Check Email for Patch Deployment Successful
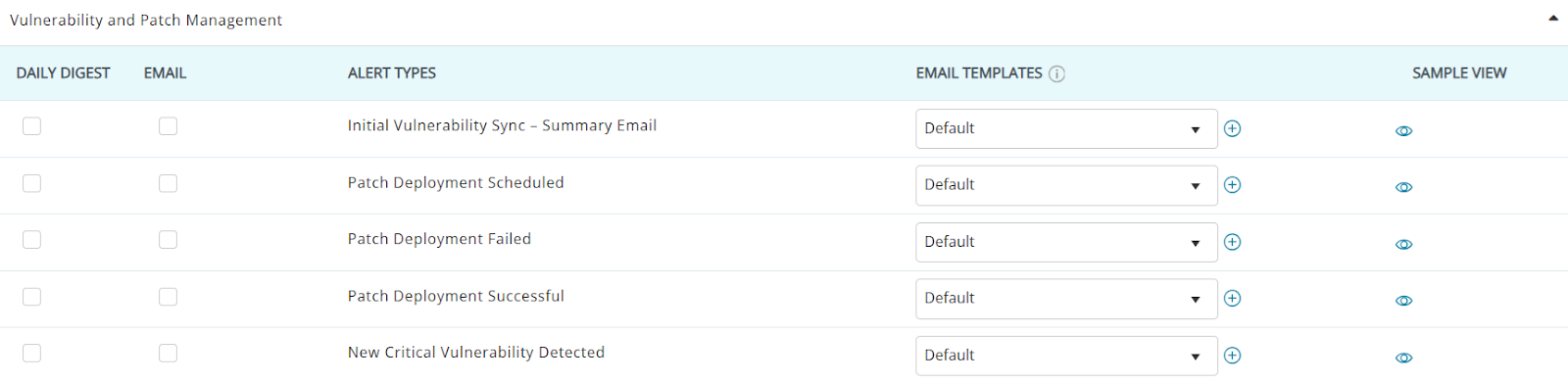The image size is (1568, 383). [169, 297]
